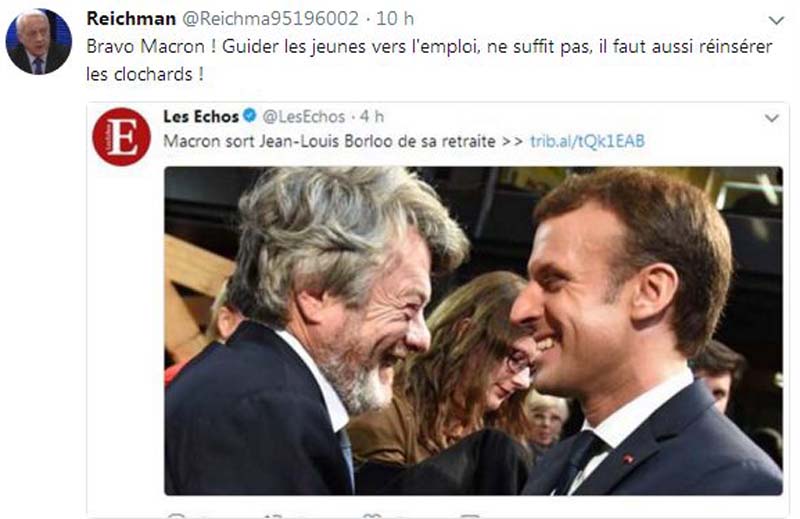Click the reply icon under the photo
Viewport: 800px width, 519px height.
177,516
